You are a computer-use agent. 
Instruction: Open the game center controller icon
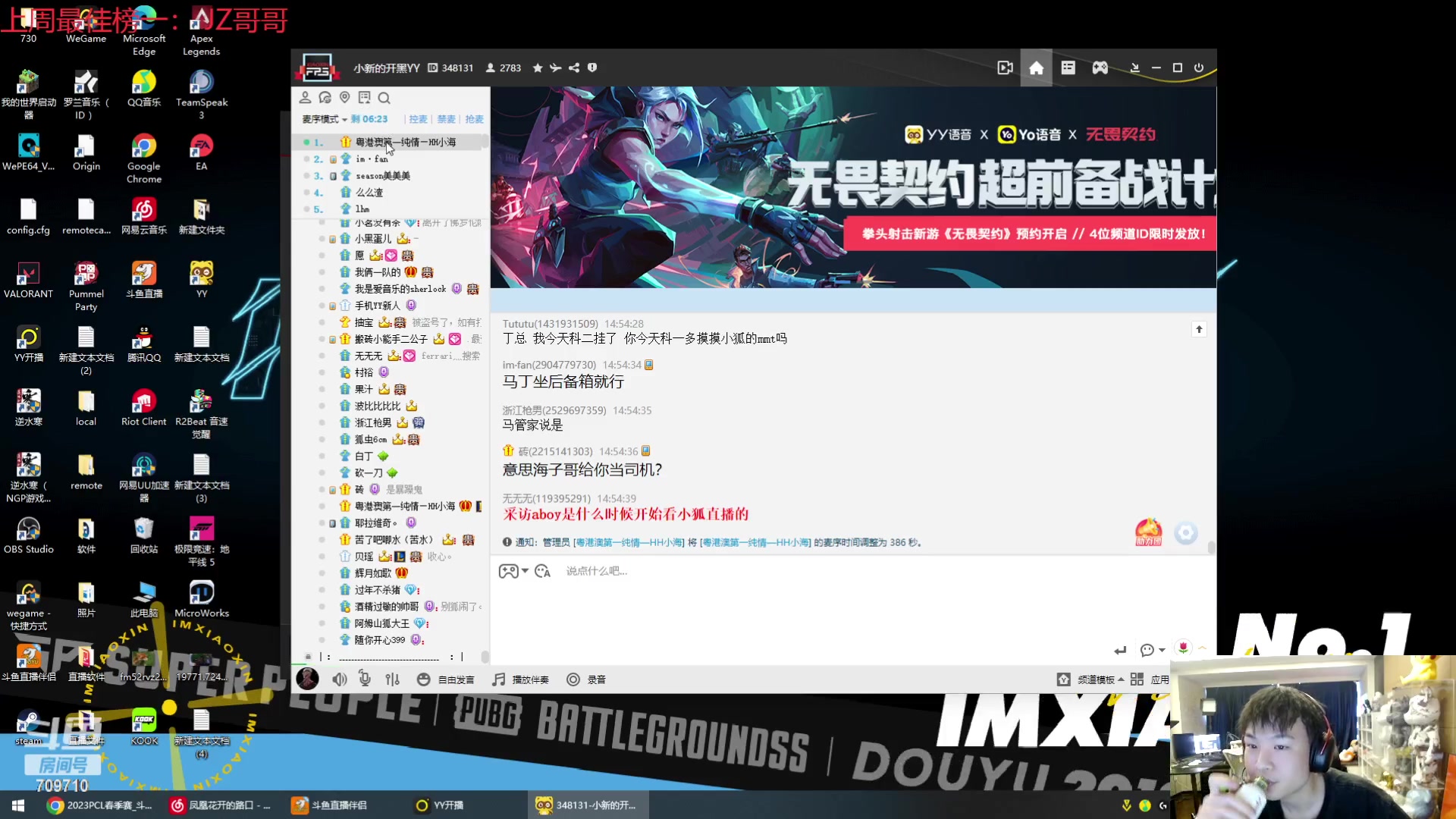point(1100,67)
